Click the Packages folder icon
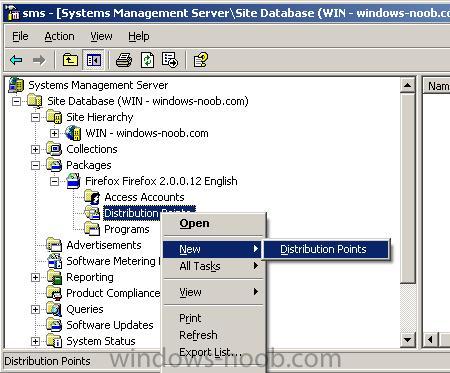Screen dimensions: 450x373 [x=54, y=165]
